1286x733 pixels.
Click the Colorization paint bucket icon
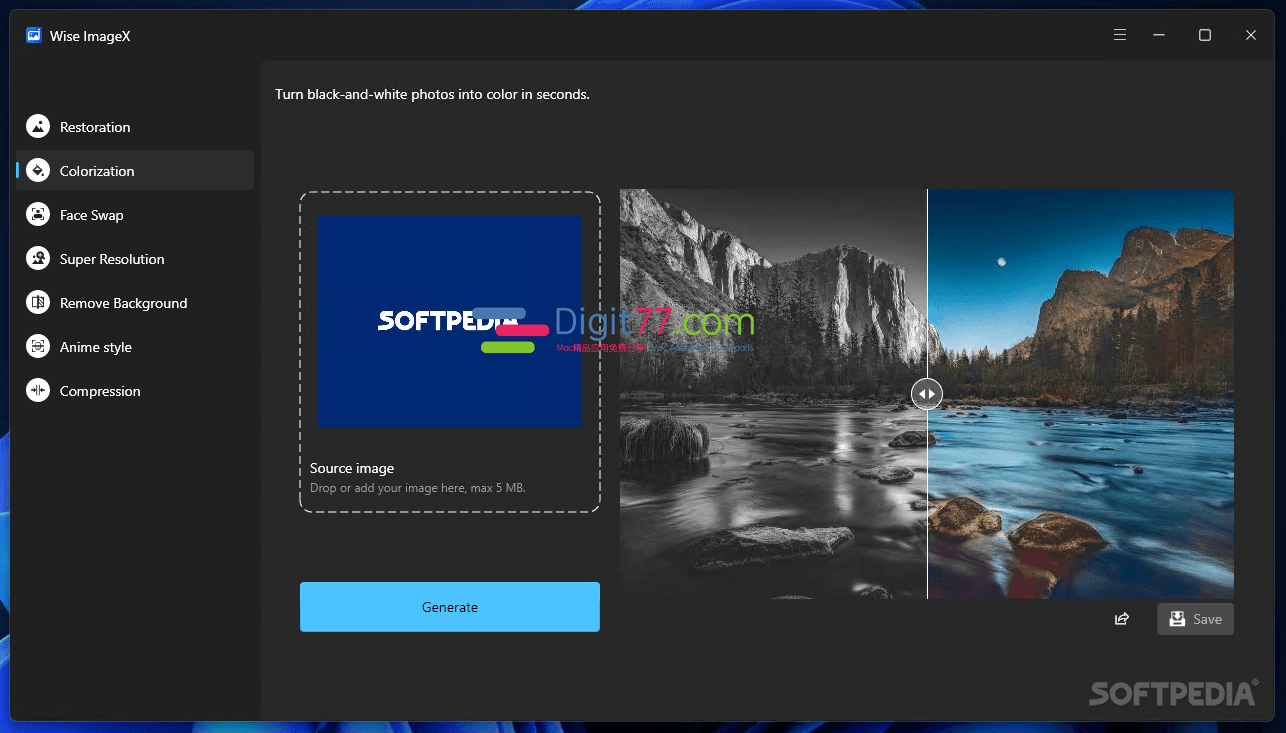tap(38, 171)
